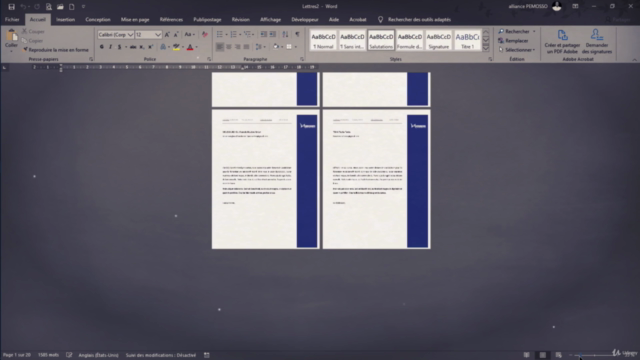Switch to the Insertion tab
Viewport: 640px width, 360px height.
pyautogui.click(x=65, y=20)
